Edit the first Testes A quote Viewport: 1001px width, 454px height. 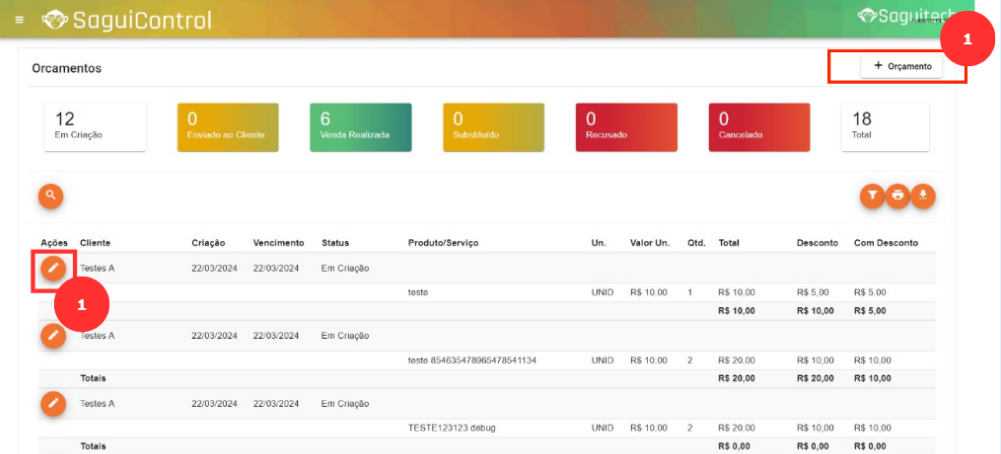tap(54, 268)
